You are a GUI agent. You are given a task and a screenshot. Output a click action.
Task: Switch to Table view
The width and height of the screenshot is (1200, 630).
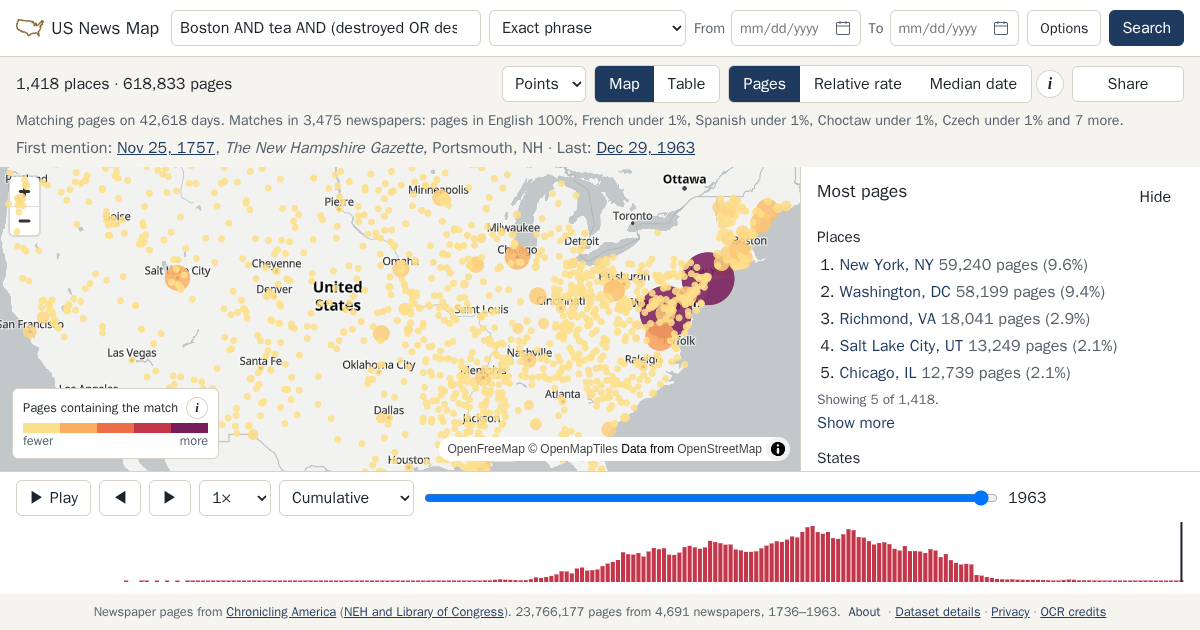point(686,84)
